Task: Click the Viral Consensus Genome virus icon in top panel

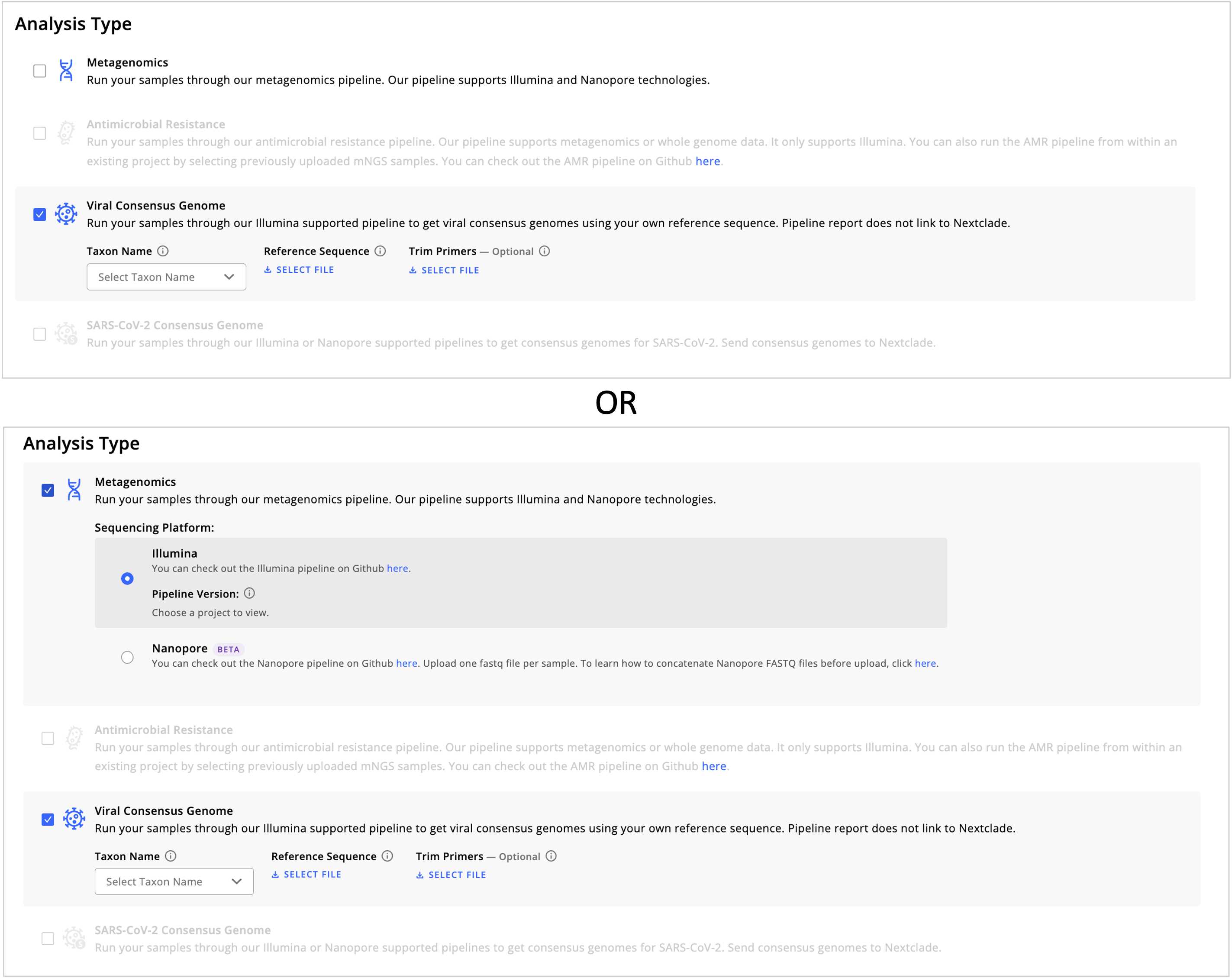Action: click(x=66, y=214)
